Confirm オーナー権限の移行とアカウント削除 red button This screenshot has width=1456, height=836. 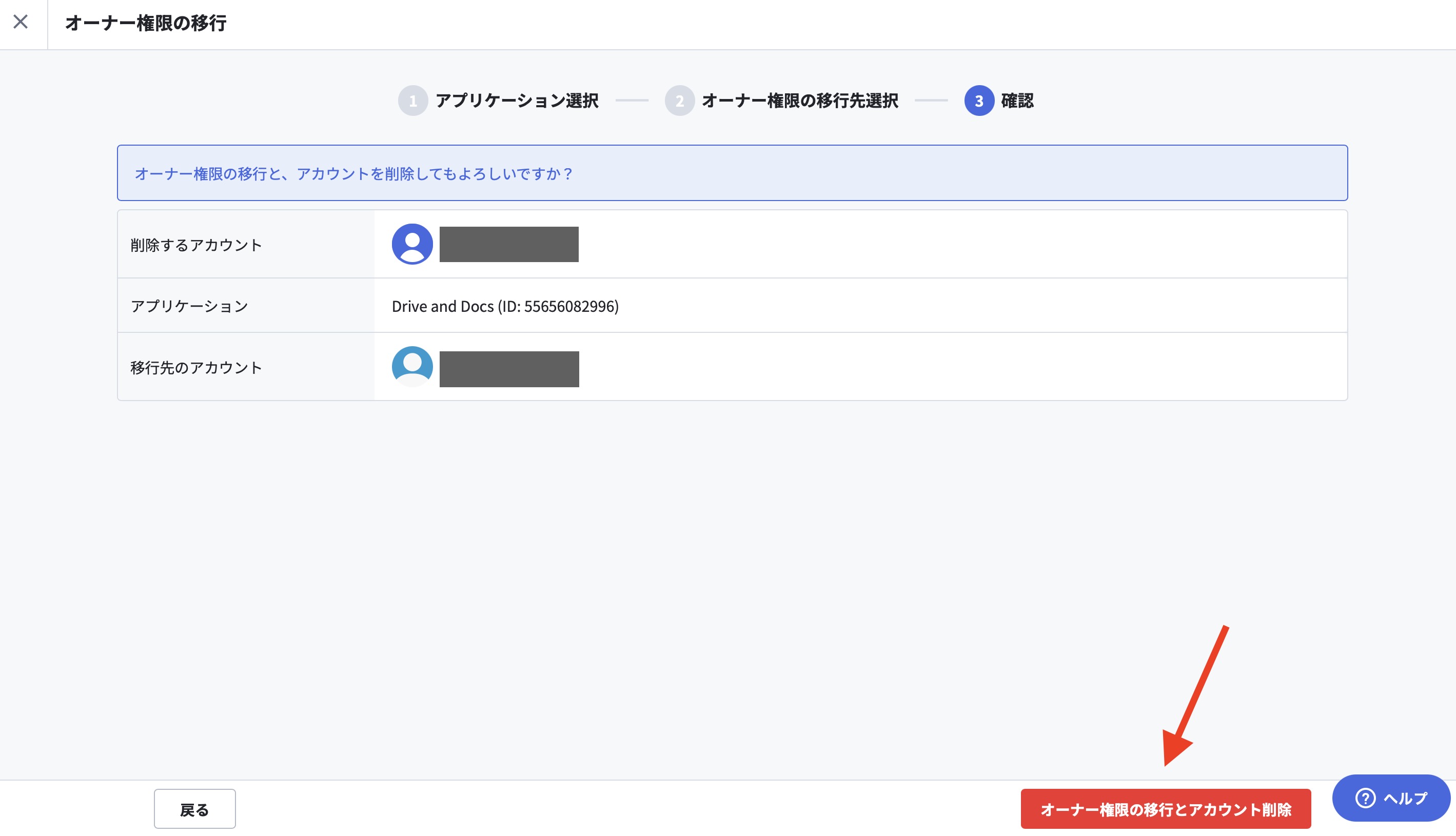coord(1166,808)
